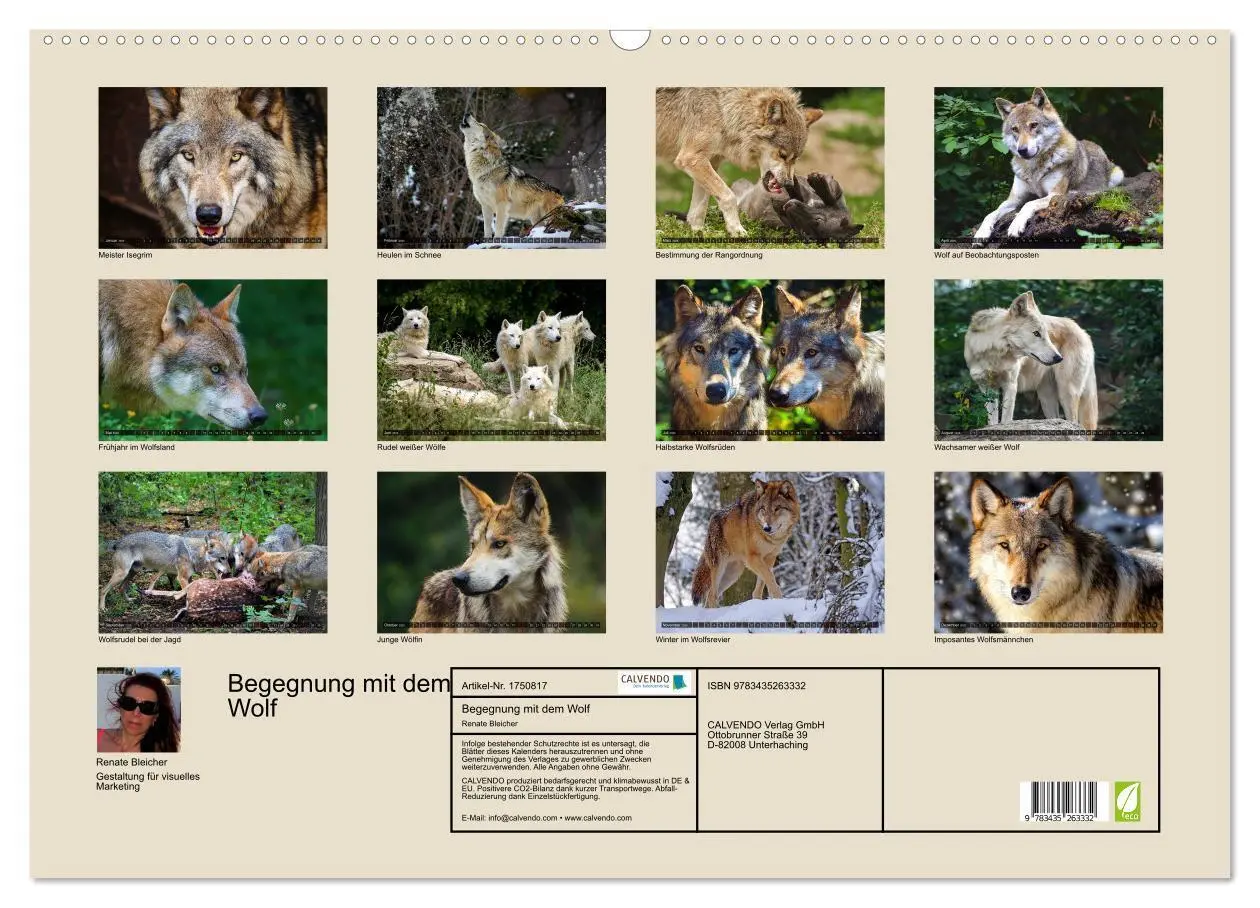Screen dimensions: 1260x908
Task: Click the CO2-Bilanz production paragraph
Action: (x=575, y=788)
